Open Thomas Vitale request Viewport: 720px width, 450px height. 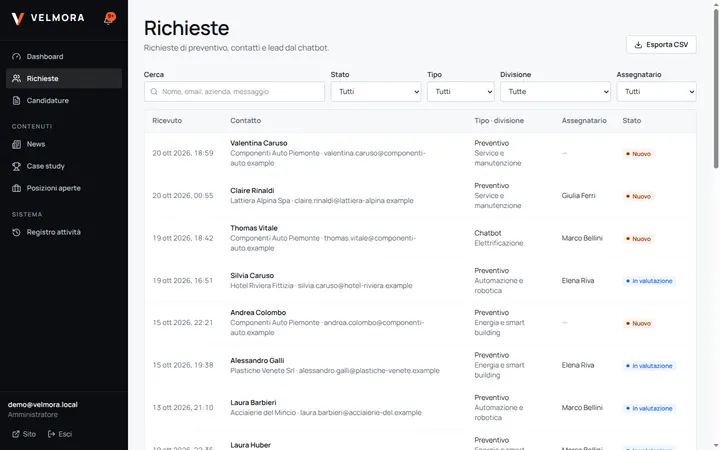[420, 238]
